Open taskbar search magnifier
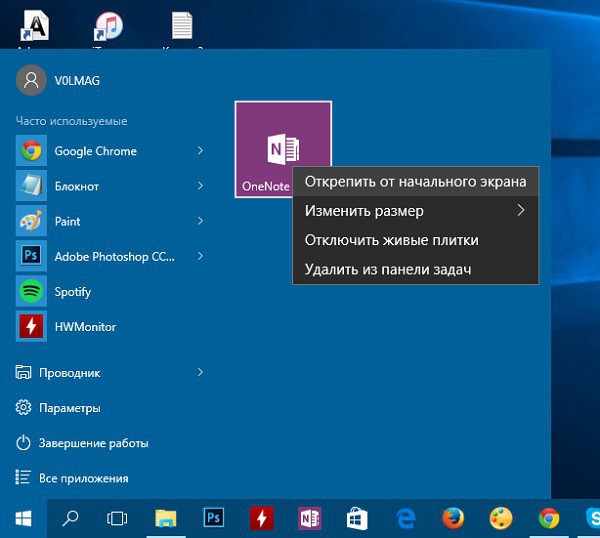This screenshot has width=600, height=538. point(70,519)
